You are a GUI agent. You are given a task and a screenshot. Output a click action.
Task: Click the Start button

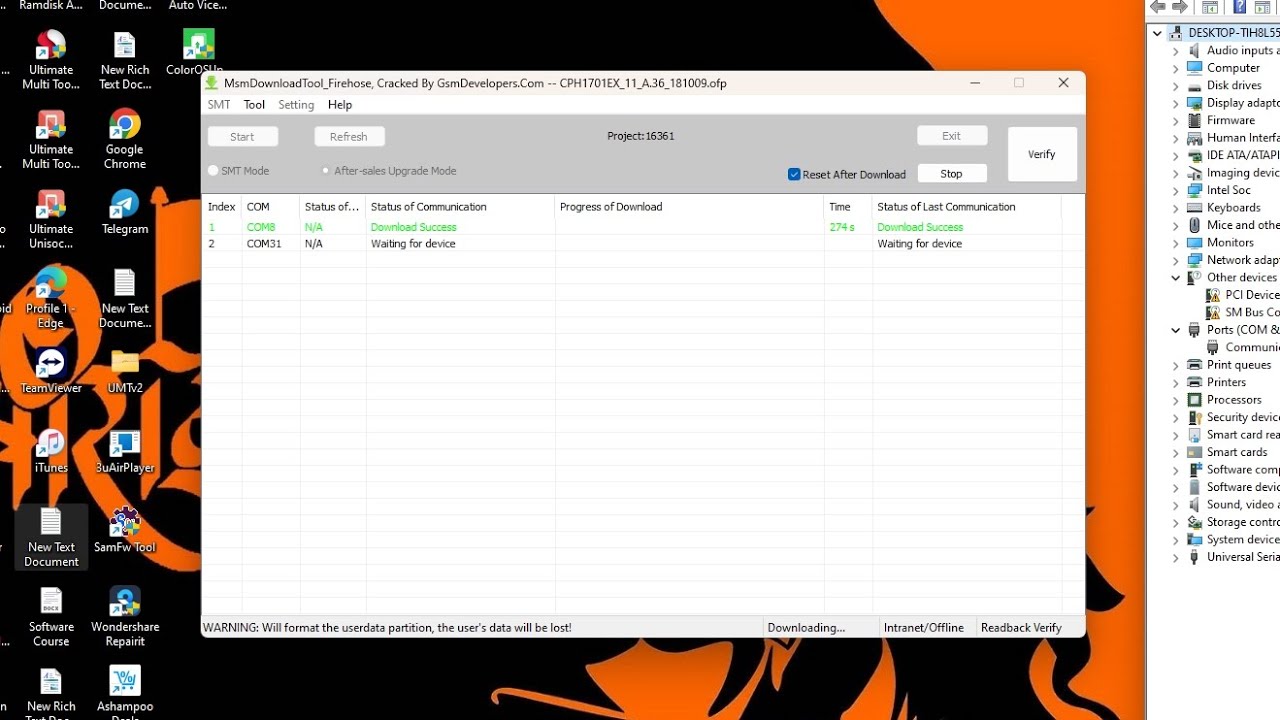[x=243, y=137]
